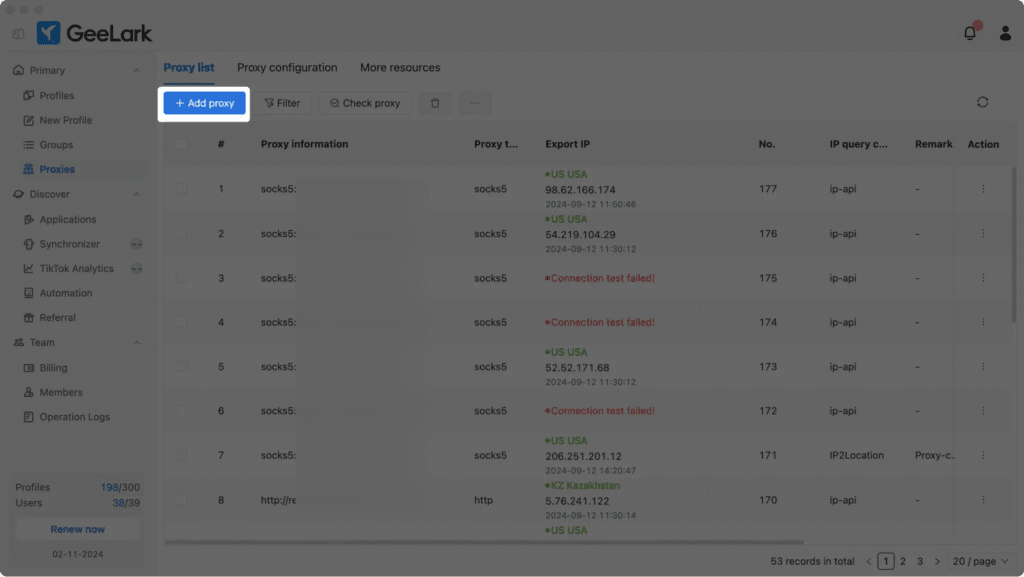Check the select-all checkbox in the table header
The height and width of the screenshot is (577, 1024).
(x=181, y=144)
